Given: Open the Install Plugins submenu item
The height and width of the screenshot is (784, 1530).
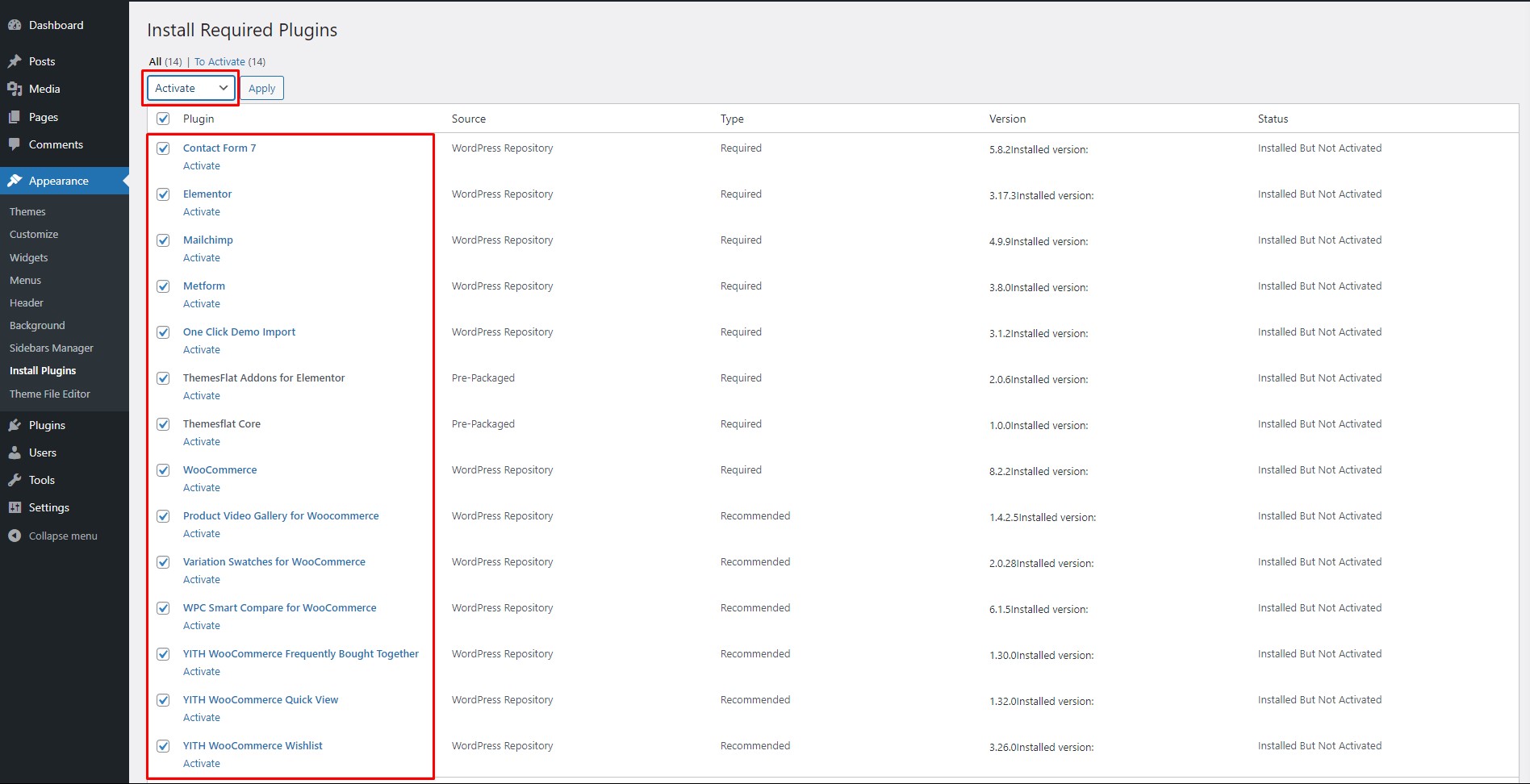Looking at the screenshot, I should [x=43, y=370].
